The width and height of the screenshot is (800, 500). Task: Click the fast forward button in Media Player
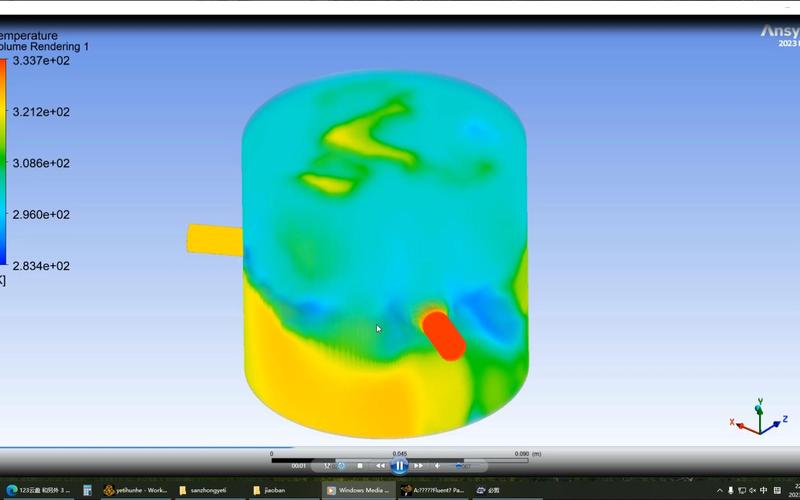pos(418,466)
